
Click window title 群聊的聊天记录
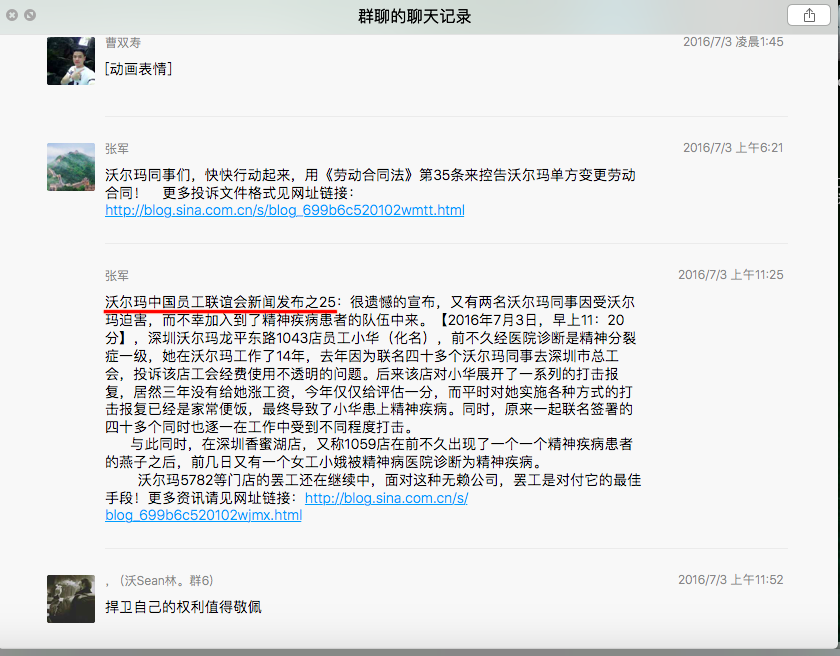coord(415,16)
